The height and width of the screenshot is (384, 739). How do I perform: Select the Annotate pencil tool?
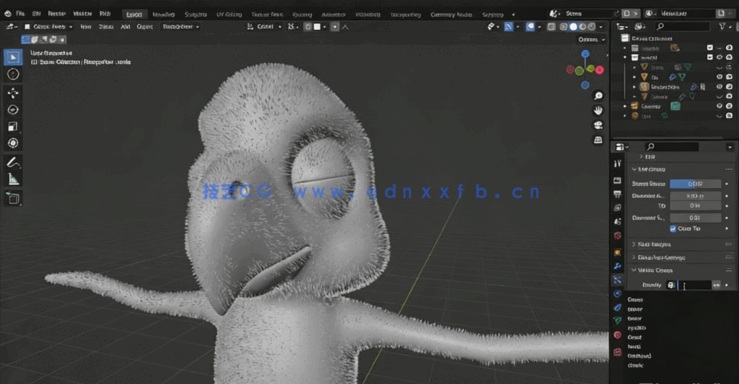click(13, 163)
